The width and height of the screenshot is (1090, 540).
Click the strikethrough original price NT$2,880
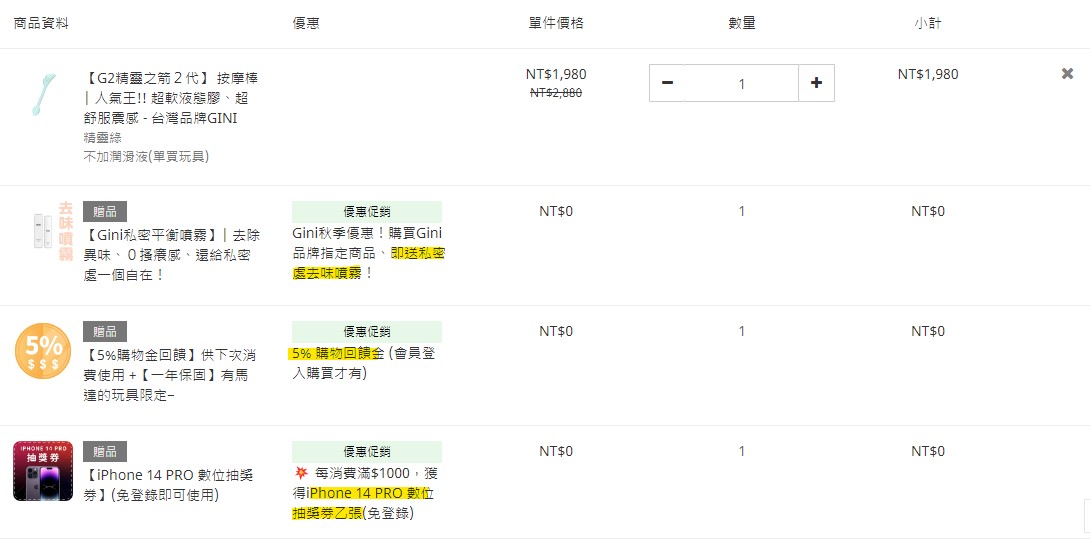[556, 92]
